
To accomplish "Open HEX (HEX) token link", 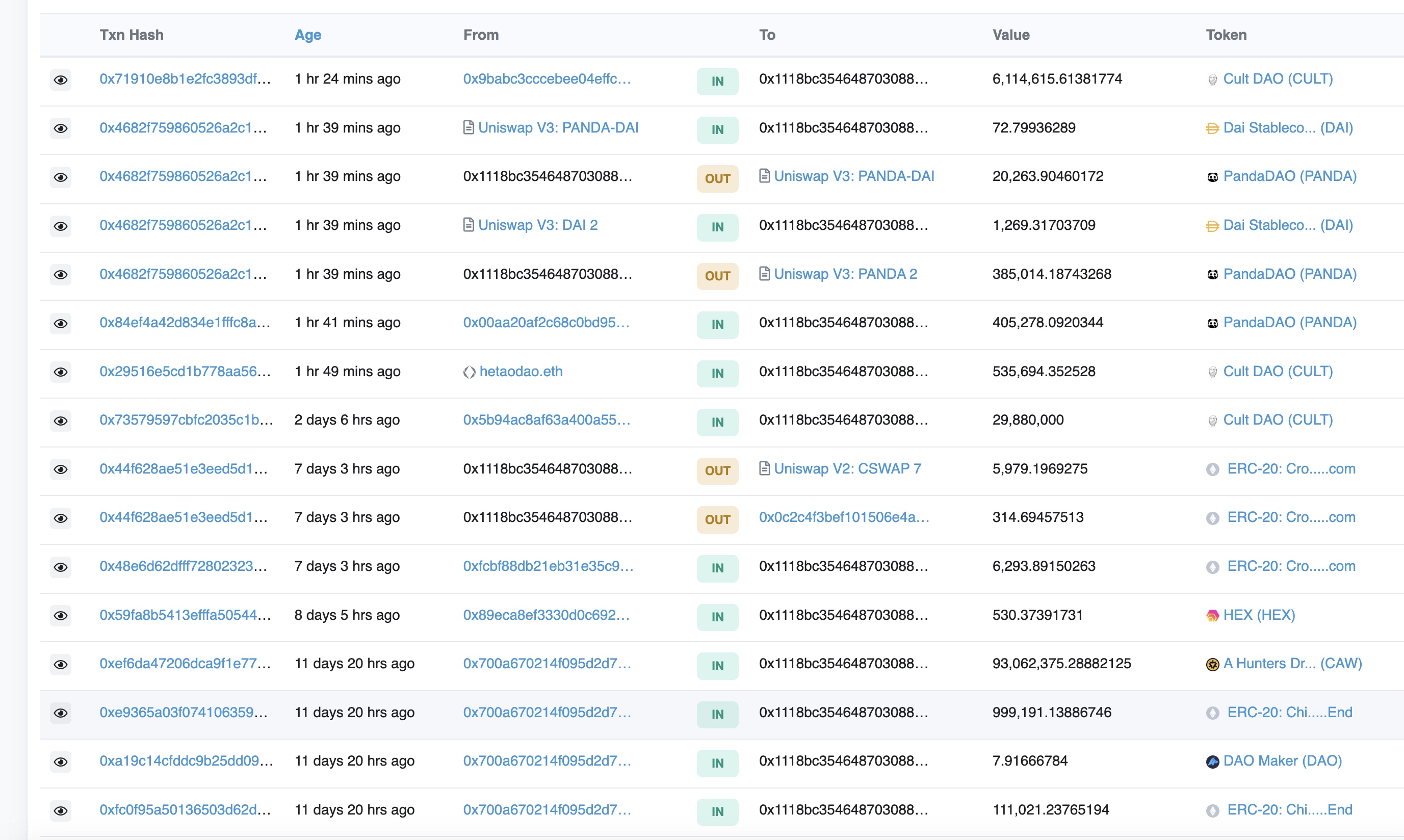I will [x=1259, y=615].
